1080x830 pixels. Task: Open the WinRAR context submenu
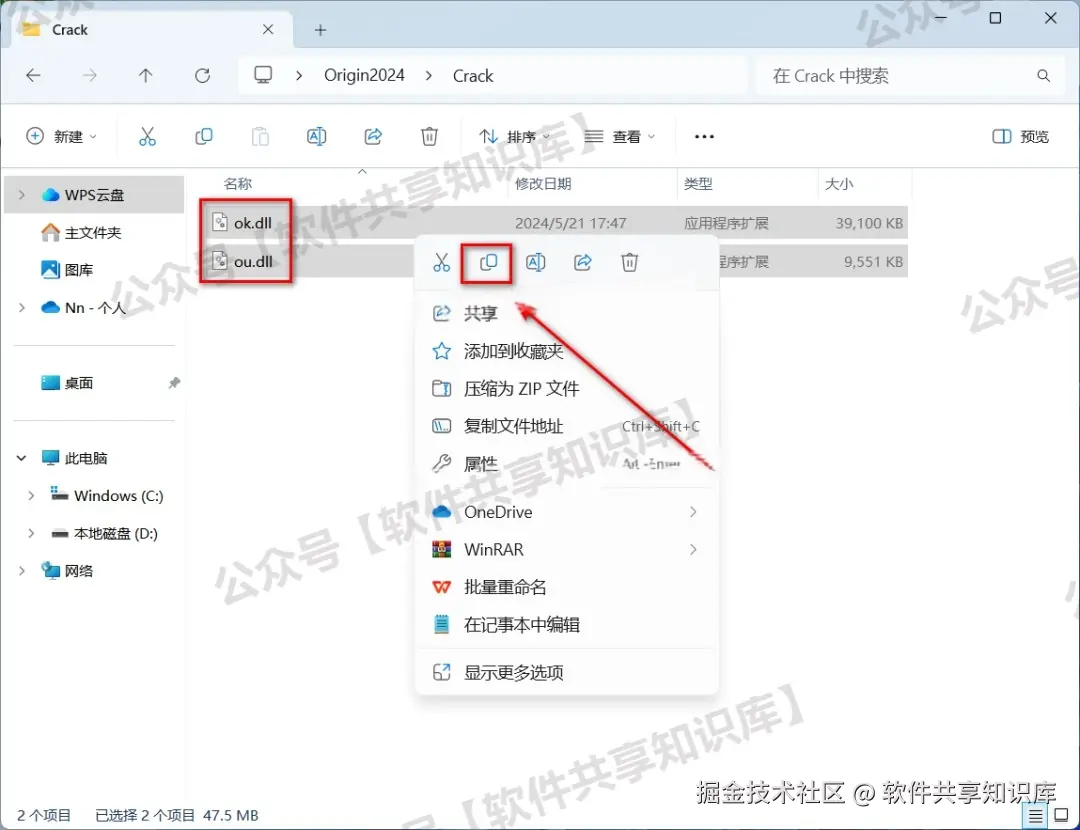(566, 550)
